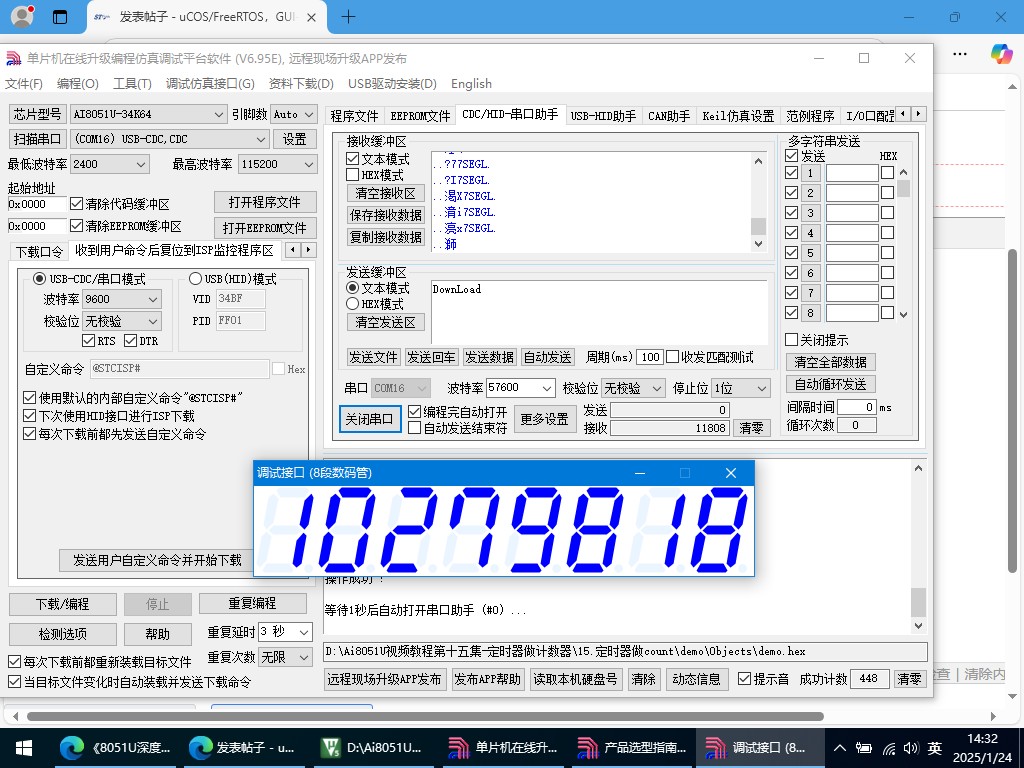Open 停止位 1位 dropdown

click(741, 388)
